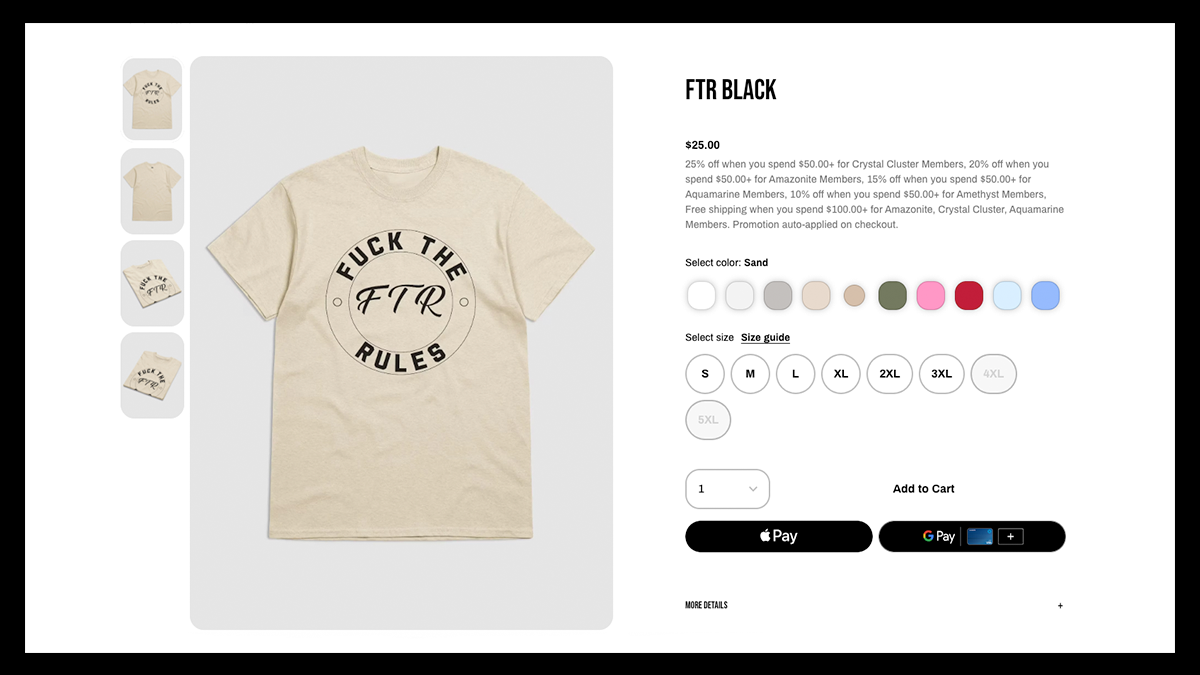The image size is (1200, 675).
Task: Pay with the Google Pay button
Action: click(972, 536)
